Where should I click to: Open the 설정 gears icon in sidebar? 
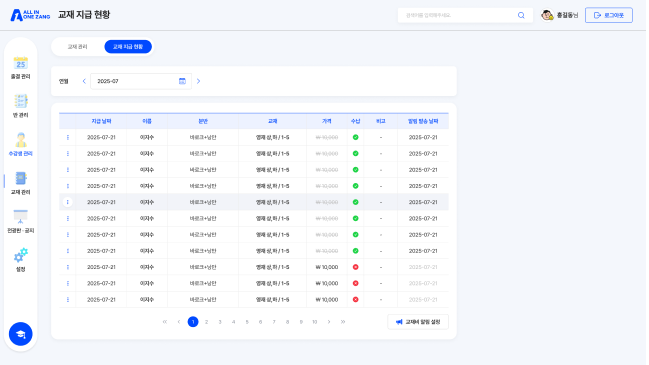click(20, 255)
